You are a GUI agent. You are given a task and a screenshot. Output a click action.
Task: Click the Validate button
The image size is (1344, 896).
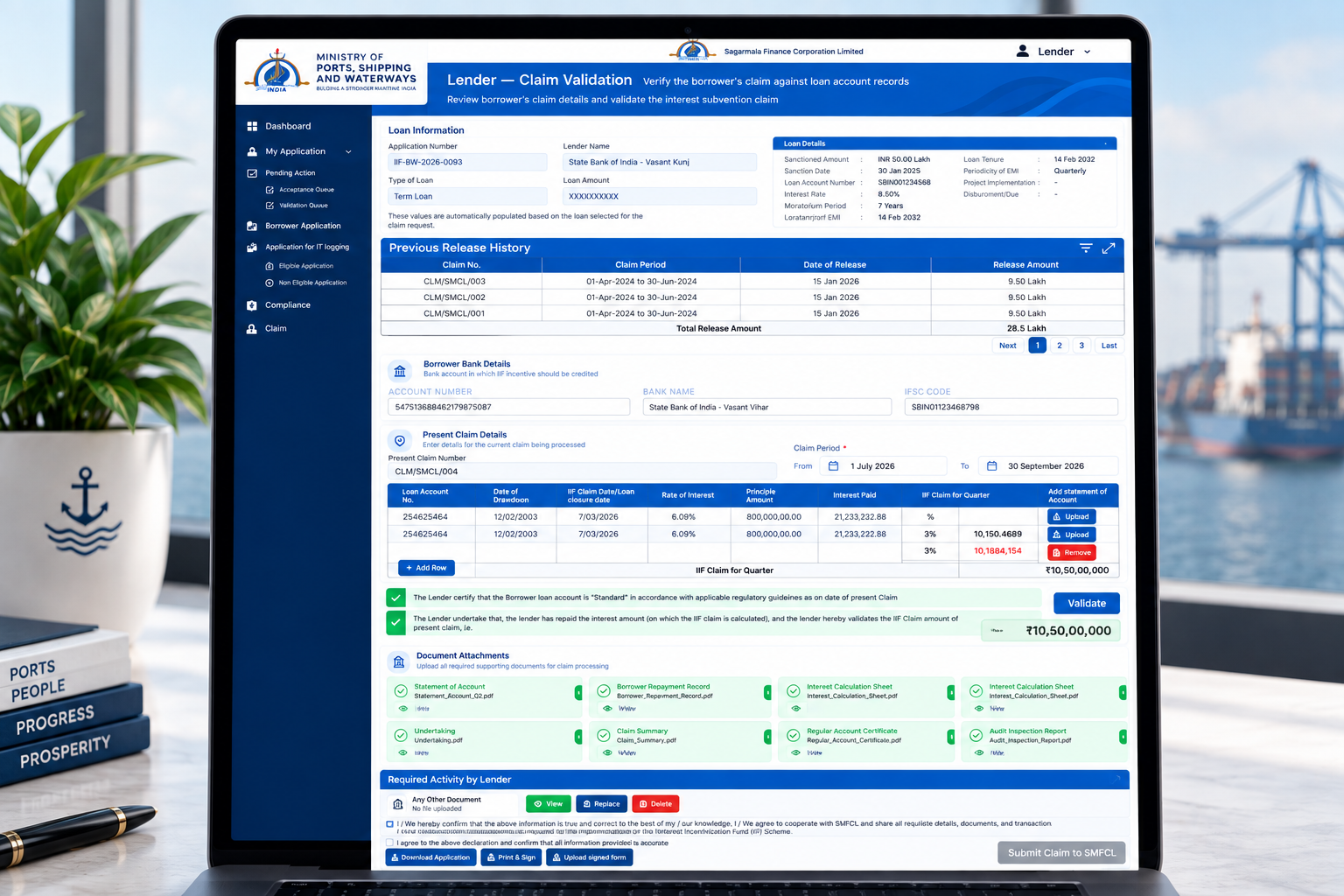coord(1087,604)
